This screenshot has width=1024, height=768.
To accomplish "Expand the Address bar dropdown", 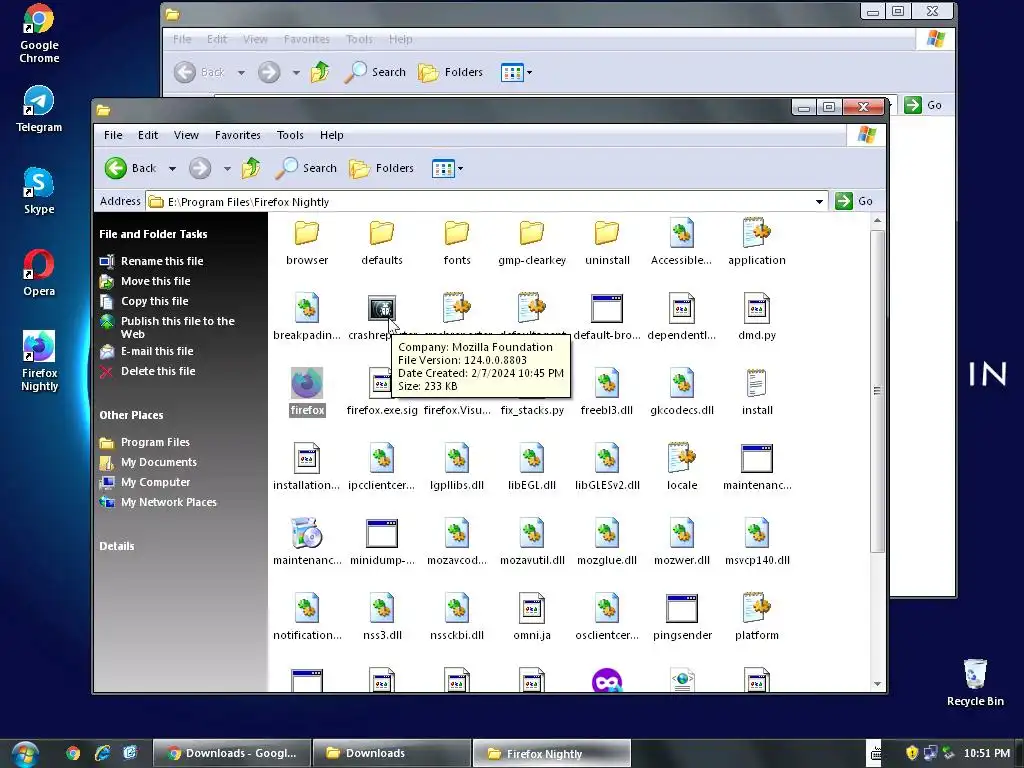I will (819, 202).
